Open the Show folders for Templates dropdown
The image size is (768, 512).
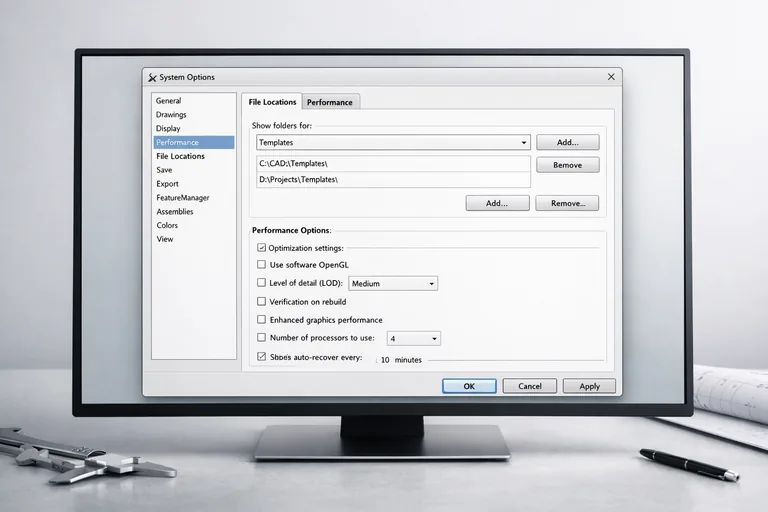tap(523, 143)
